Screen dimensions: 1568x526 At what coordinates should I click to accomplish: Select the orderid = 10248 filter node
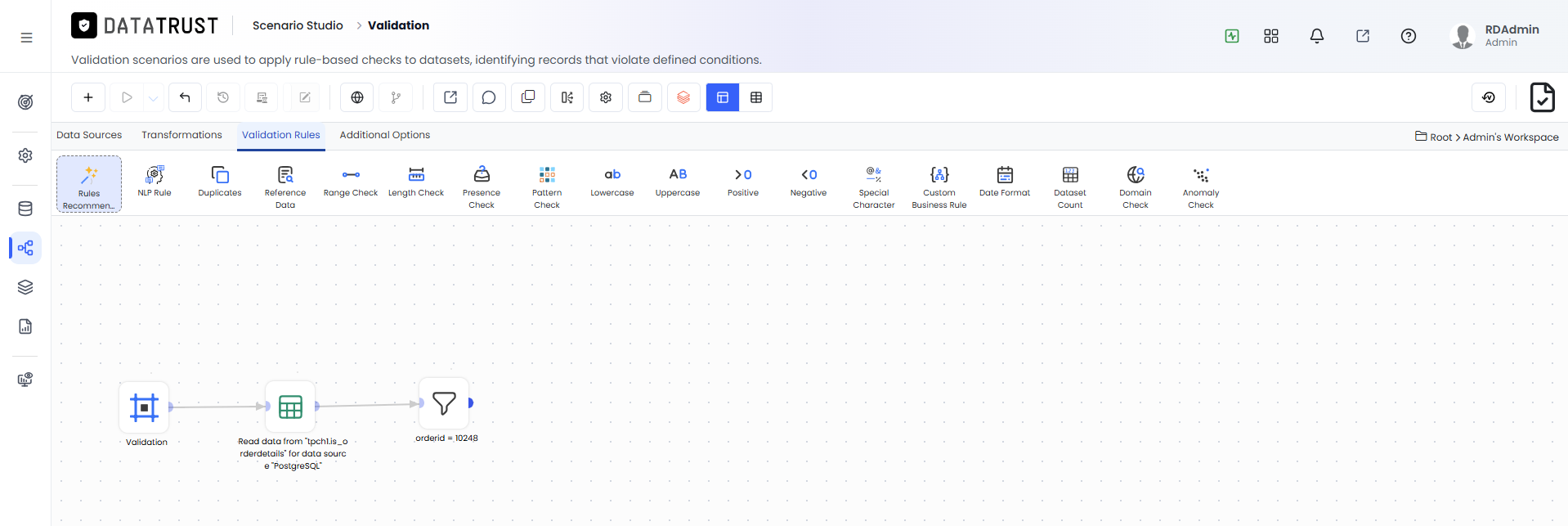[x=444, y=402]
